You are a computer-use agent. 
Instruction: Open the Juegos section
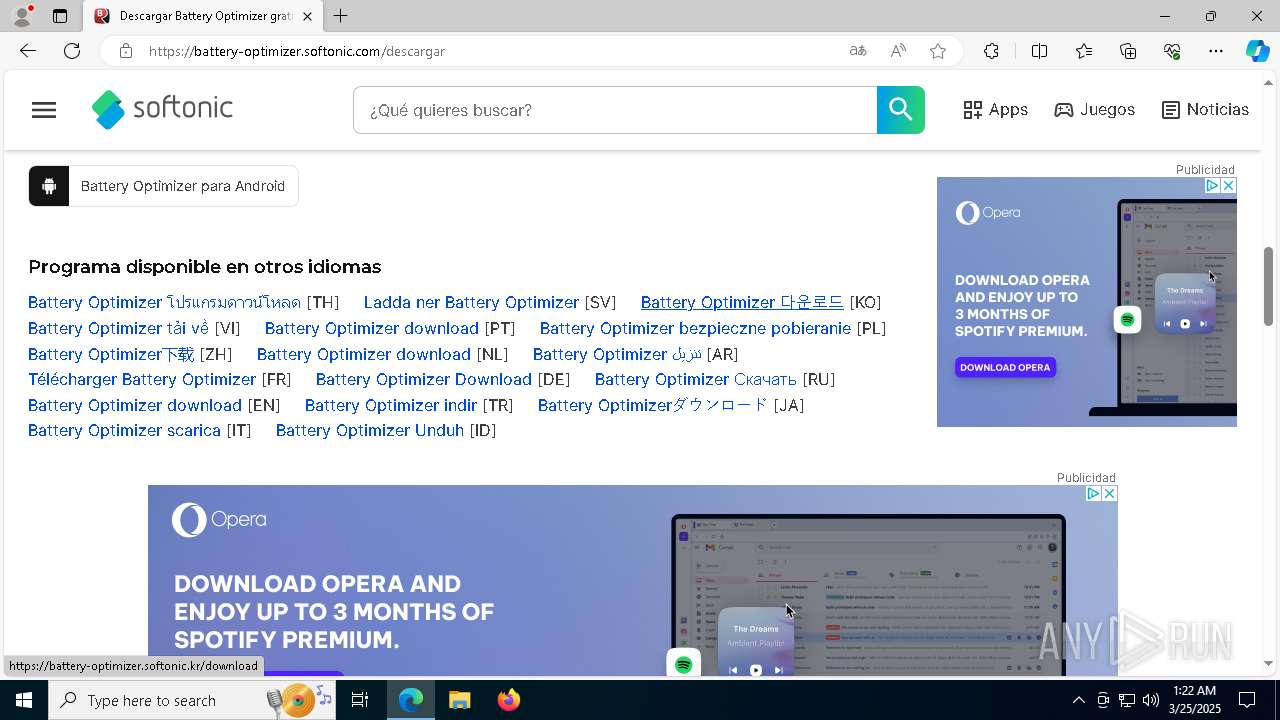pos(1094,110)
